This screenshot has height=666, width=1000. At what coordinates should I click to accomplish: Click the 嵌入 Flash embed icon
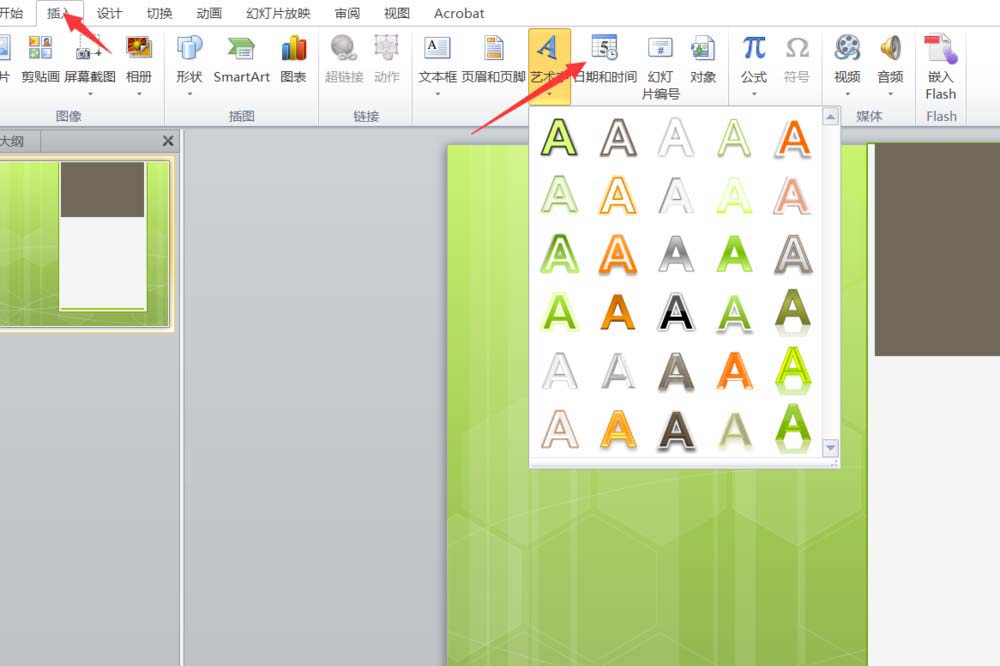point(941,48)
